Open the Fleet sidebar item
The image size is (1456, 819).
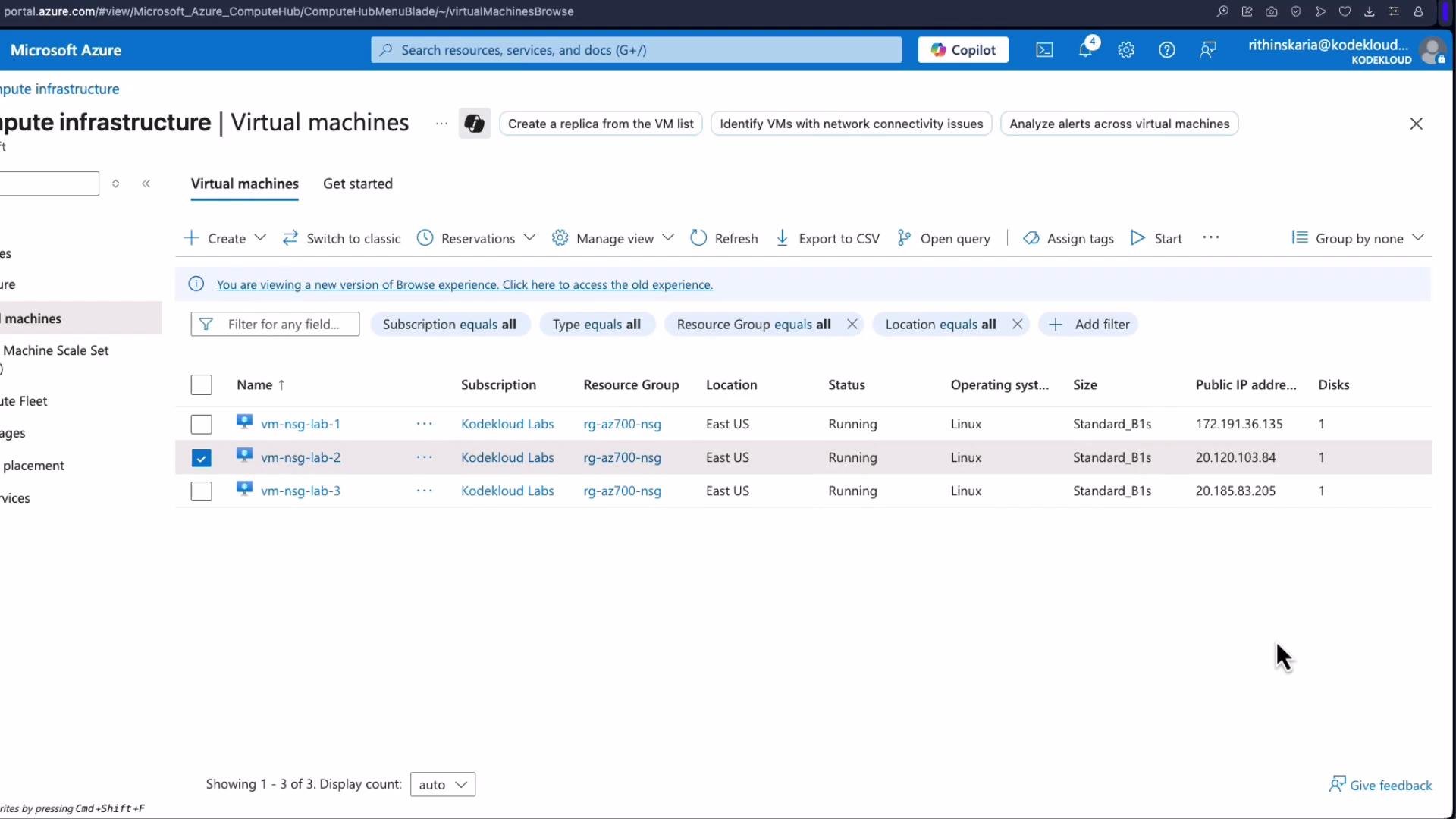[24, 401]
